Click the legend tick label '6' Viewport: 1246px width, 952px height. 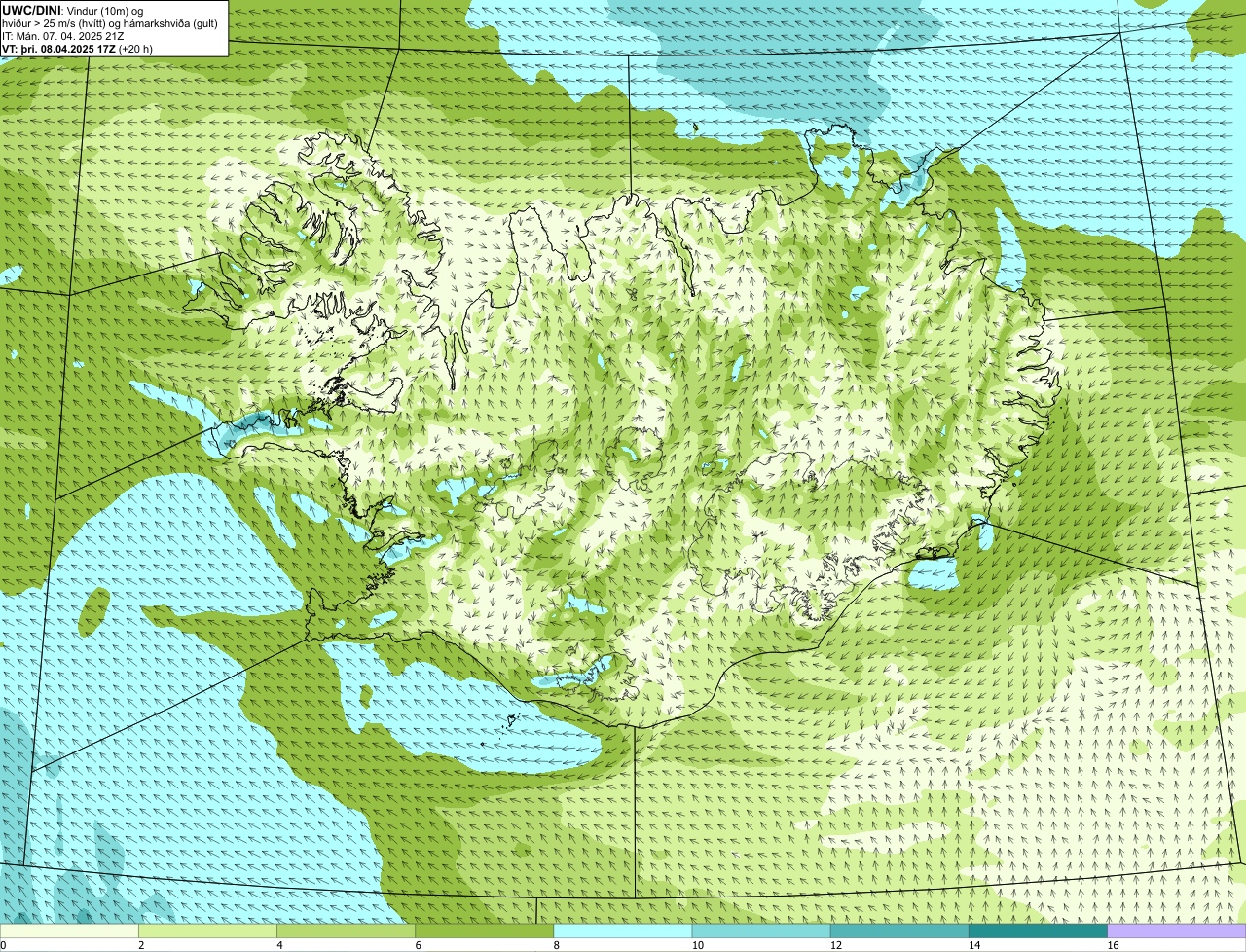tap(418, 945)
